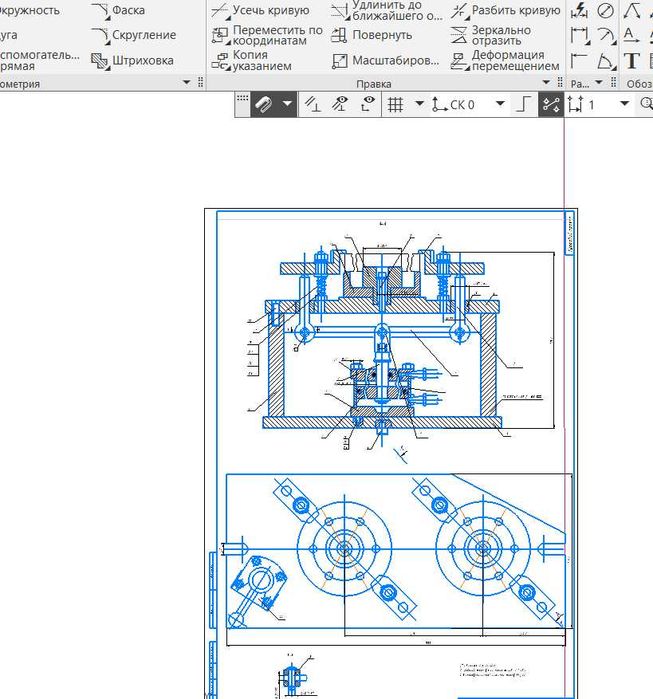Click the top section view in drawing
Screen dimensions: 653x699
tap(383, 340)
